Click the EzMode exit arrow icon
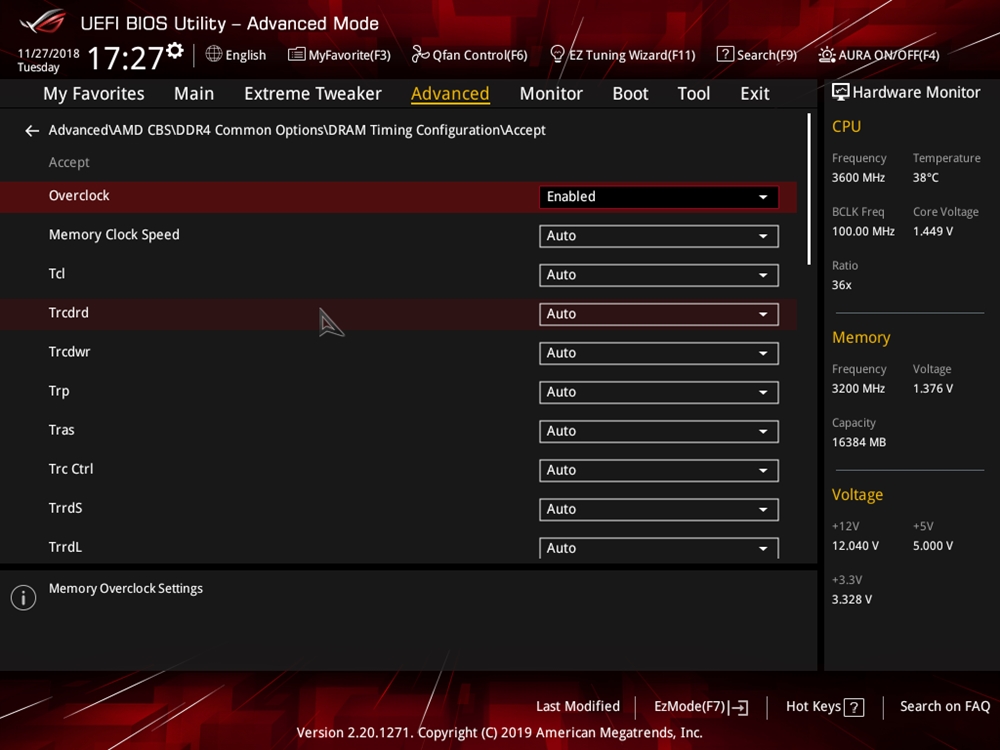The width and height of the screenshot is (1000, 750). (x=739, y=707)
